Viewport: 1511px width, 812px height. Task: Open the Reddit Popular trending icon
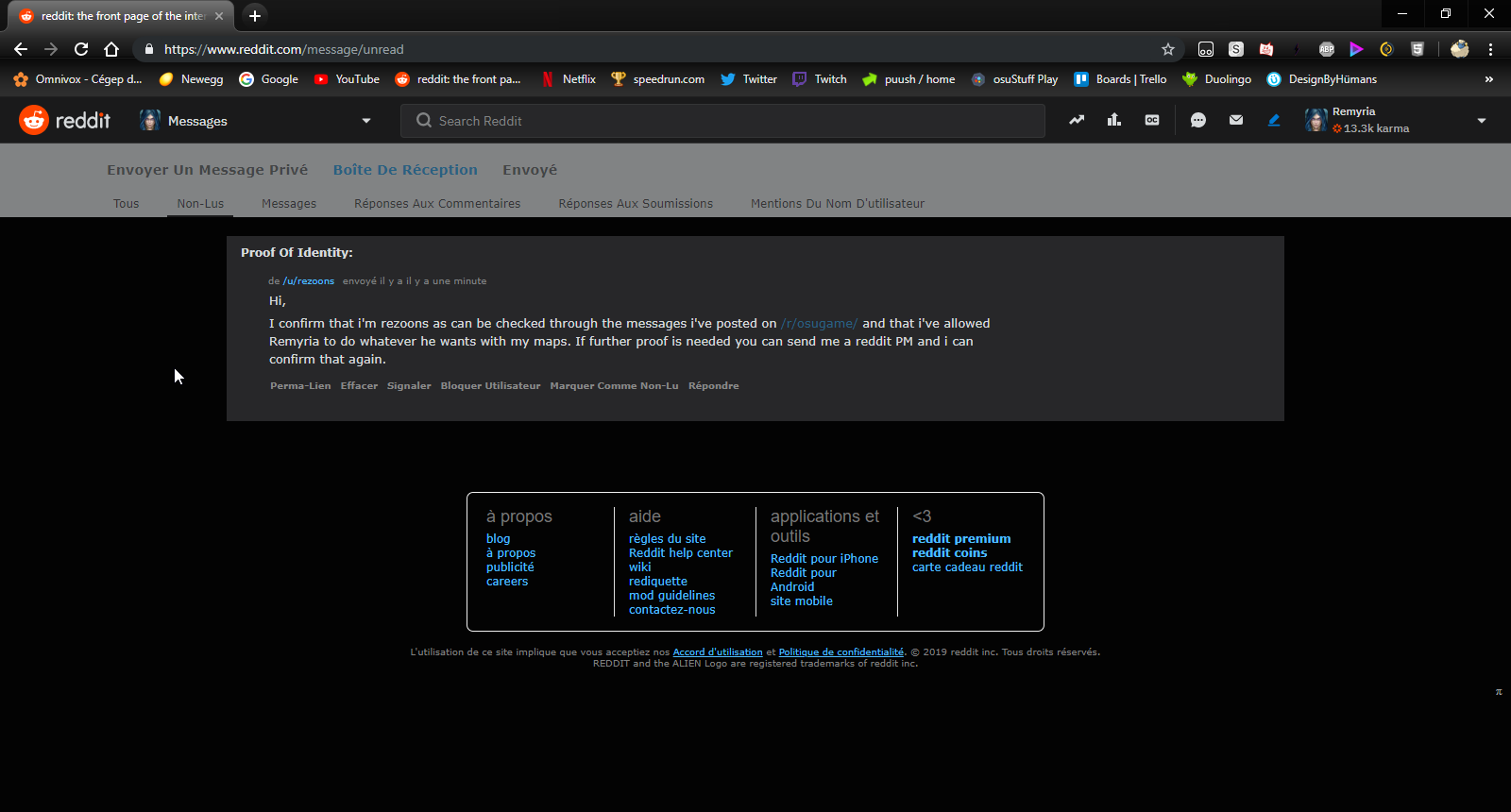coord(1077,120)
